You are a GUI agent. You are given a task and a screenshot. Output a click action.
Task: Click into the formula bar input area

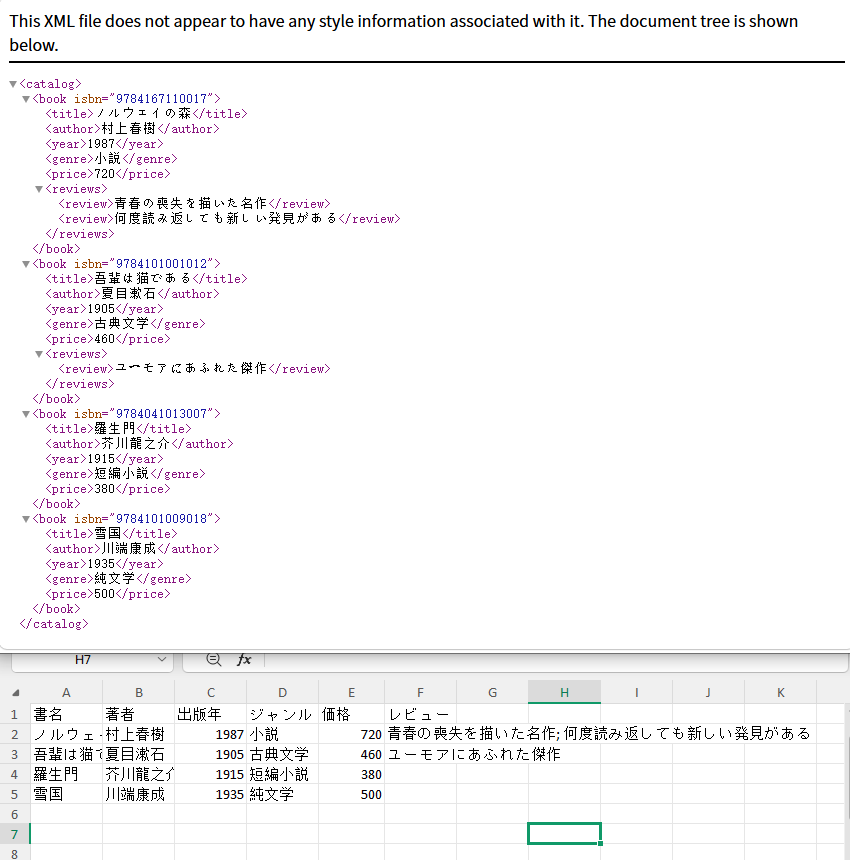pyautogui.click(x=556, y=660)
